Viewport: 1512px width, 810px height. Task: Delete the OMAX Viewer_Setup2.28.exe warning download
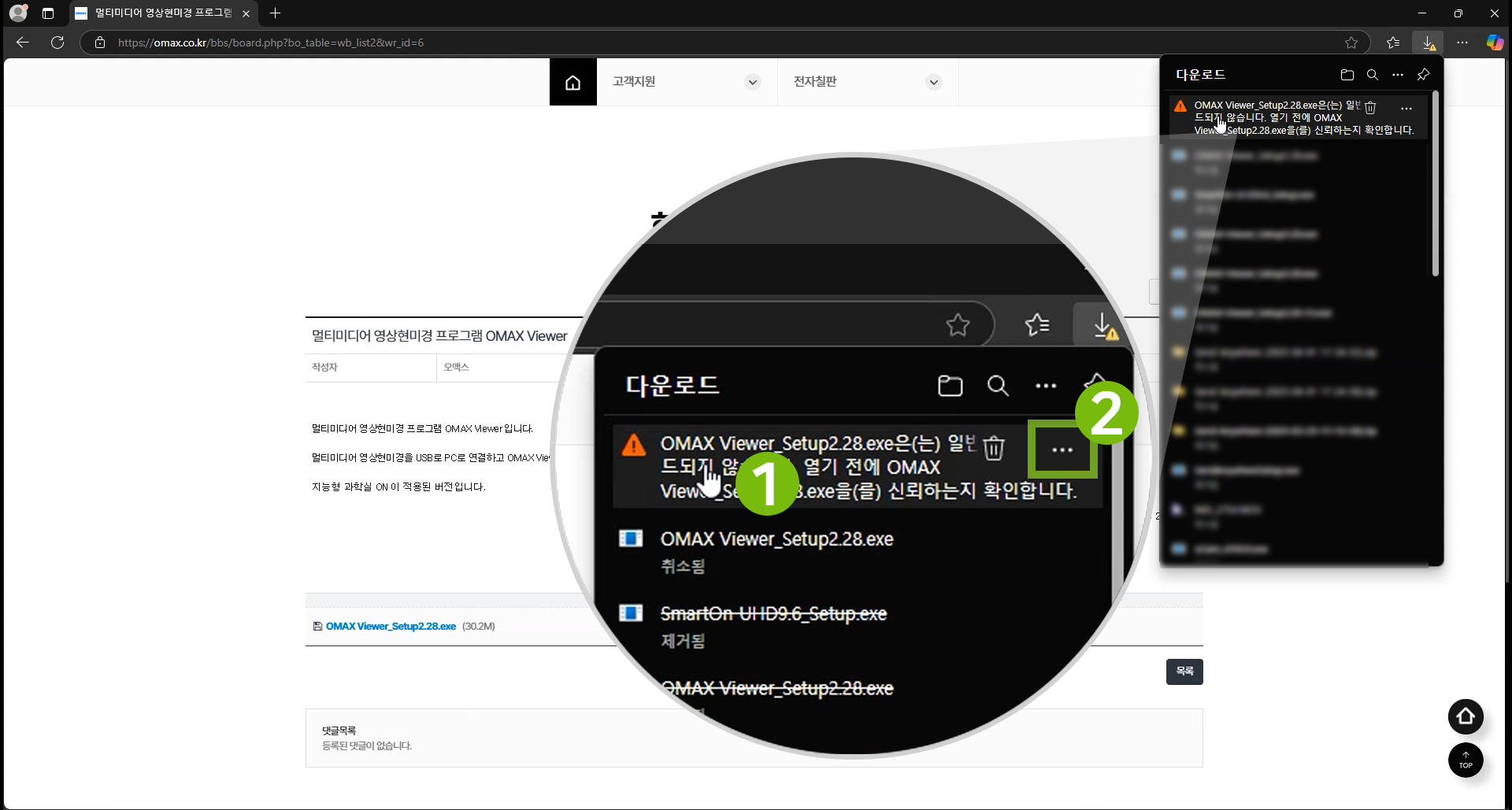point(1370,108)
